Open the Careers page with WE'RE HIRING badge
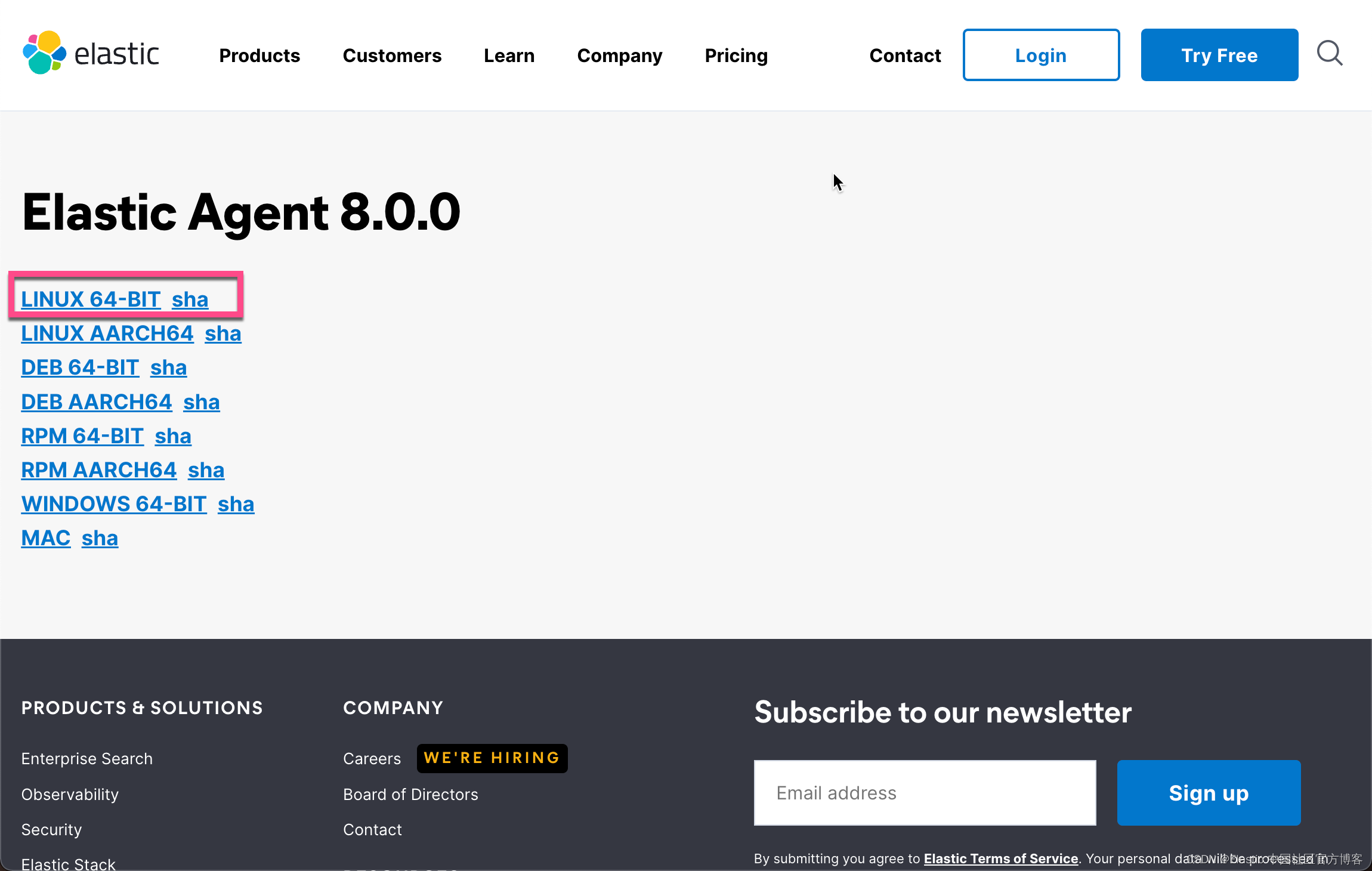Viewport: 1372px width, 871px height. pos(371,758)
